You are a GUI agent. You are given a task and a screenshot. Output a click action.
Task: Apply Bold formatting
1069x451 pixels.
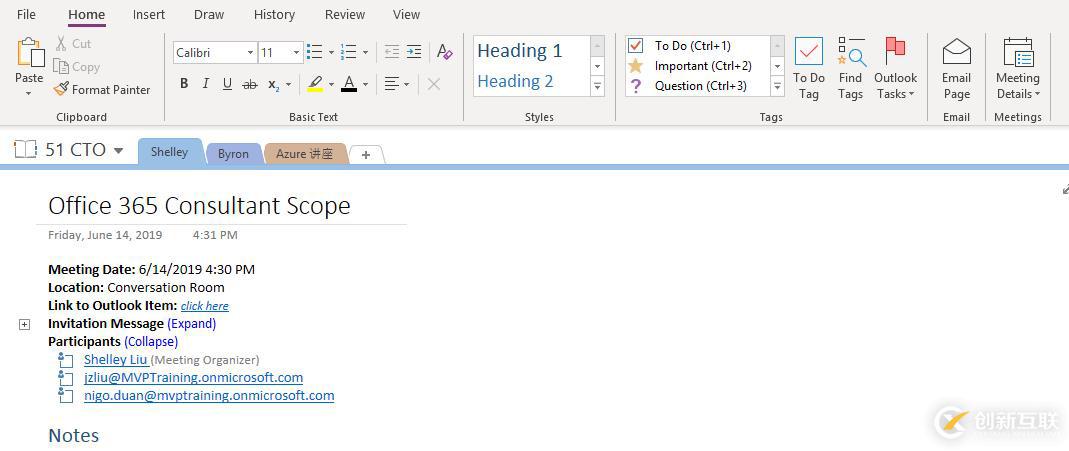tap(184, 84)
